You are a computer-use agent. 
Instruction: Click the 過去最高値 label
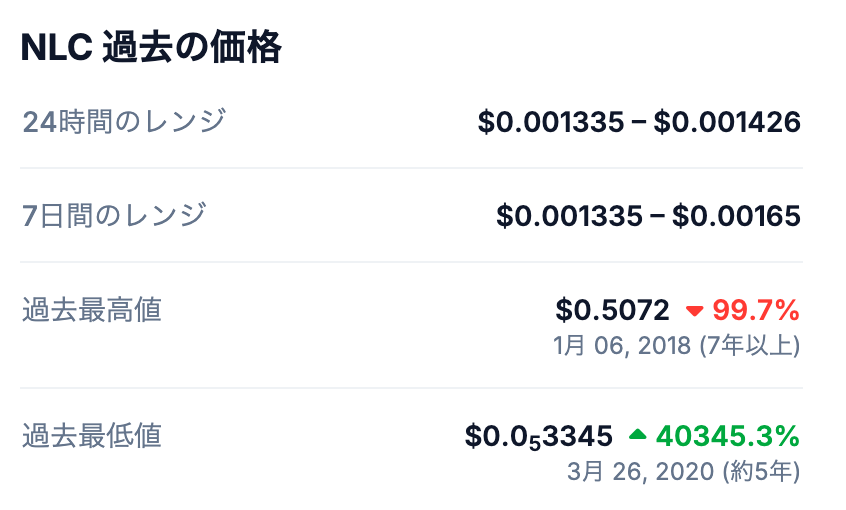(92, 310)
